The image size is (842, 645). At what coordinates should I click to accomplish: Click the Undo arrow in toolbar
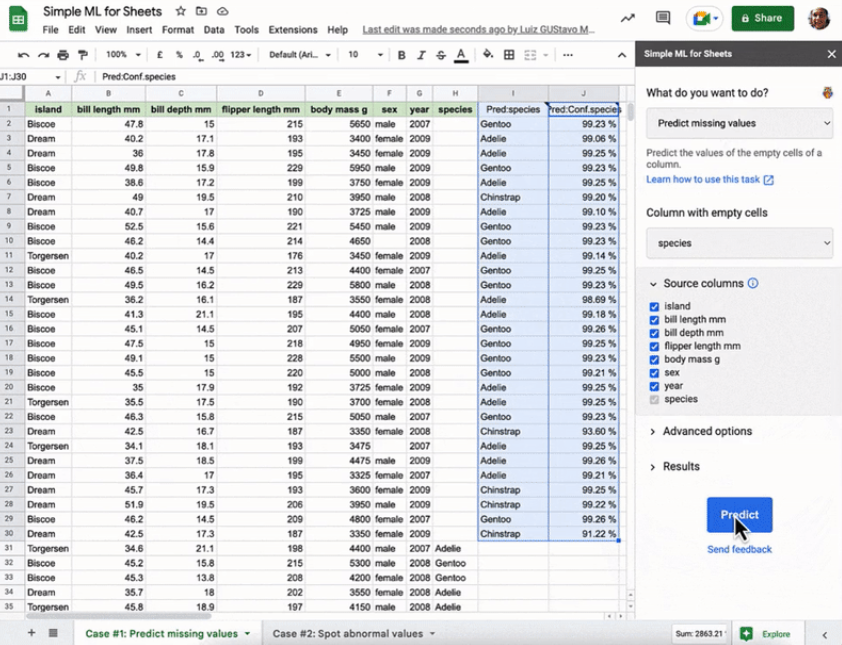tap(23, 55)
